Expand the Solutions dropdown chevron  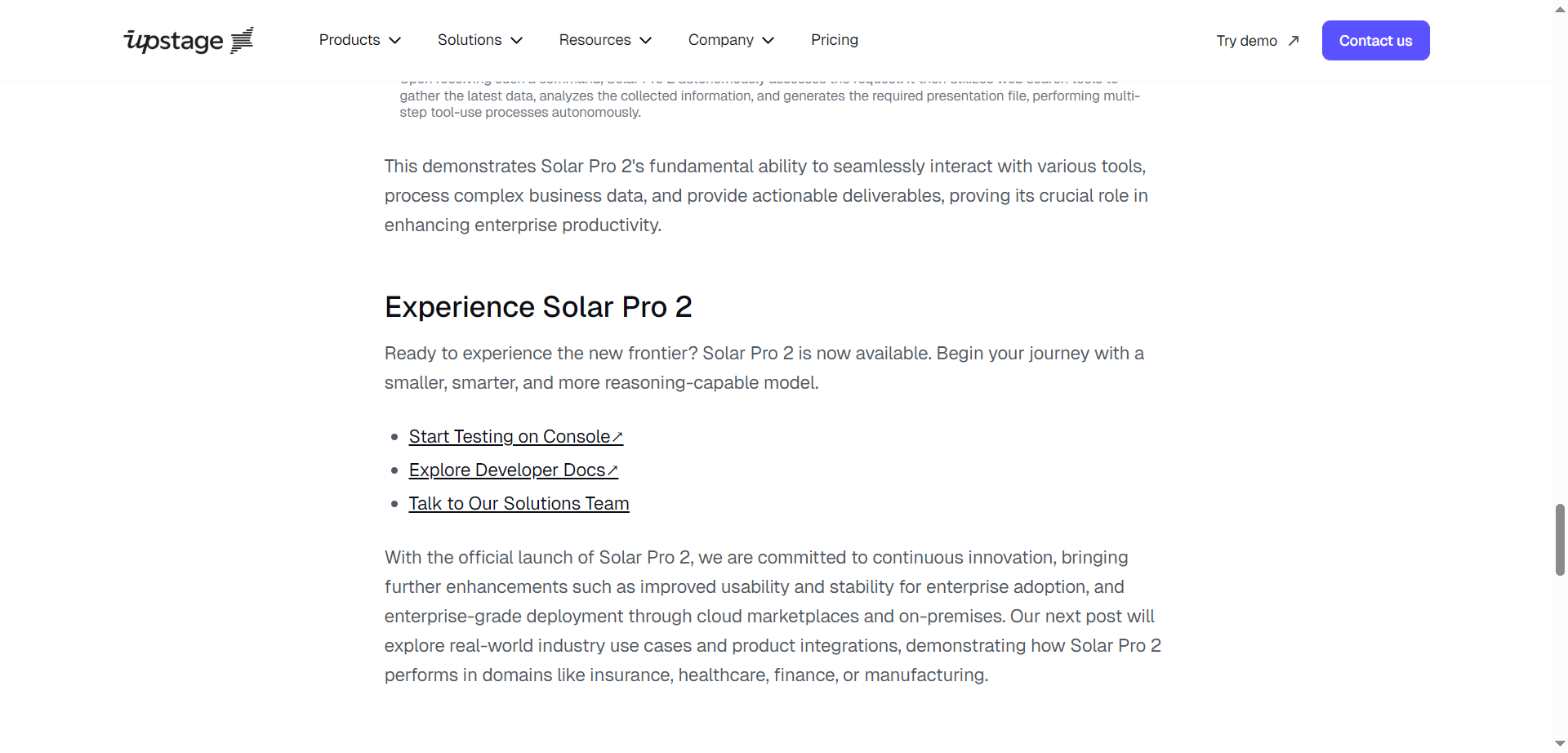(x=517, y=41)
